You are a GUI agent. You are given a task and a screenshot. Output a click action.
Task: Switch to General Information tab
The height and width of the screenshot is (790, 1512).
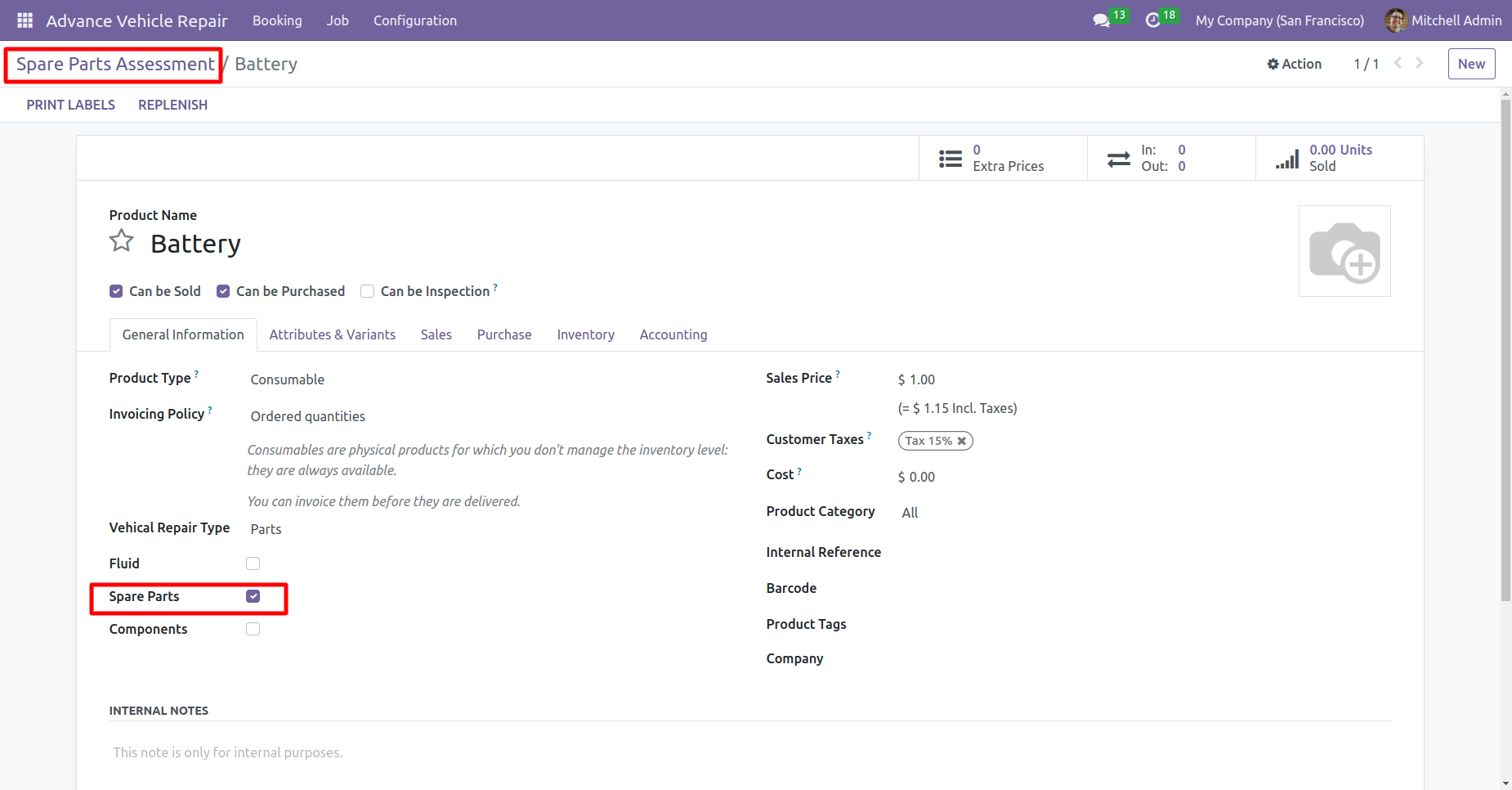click(183, 334)
